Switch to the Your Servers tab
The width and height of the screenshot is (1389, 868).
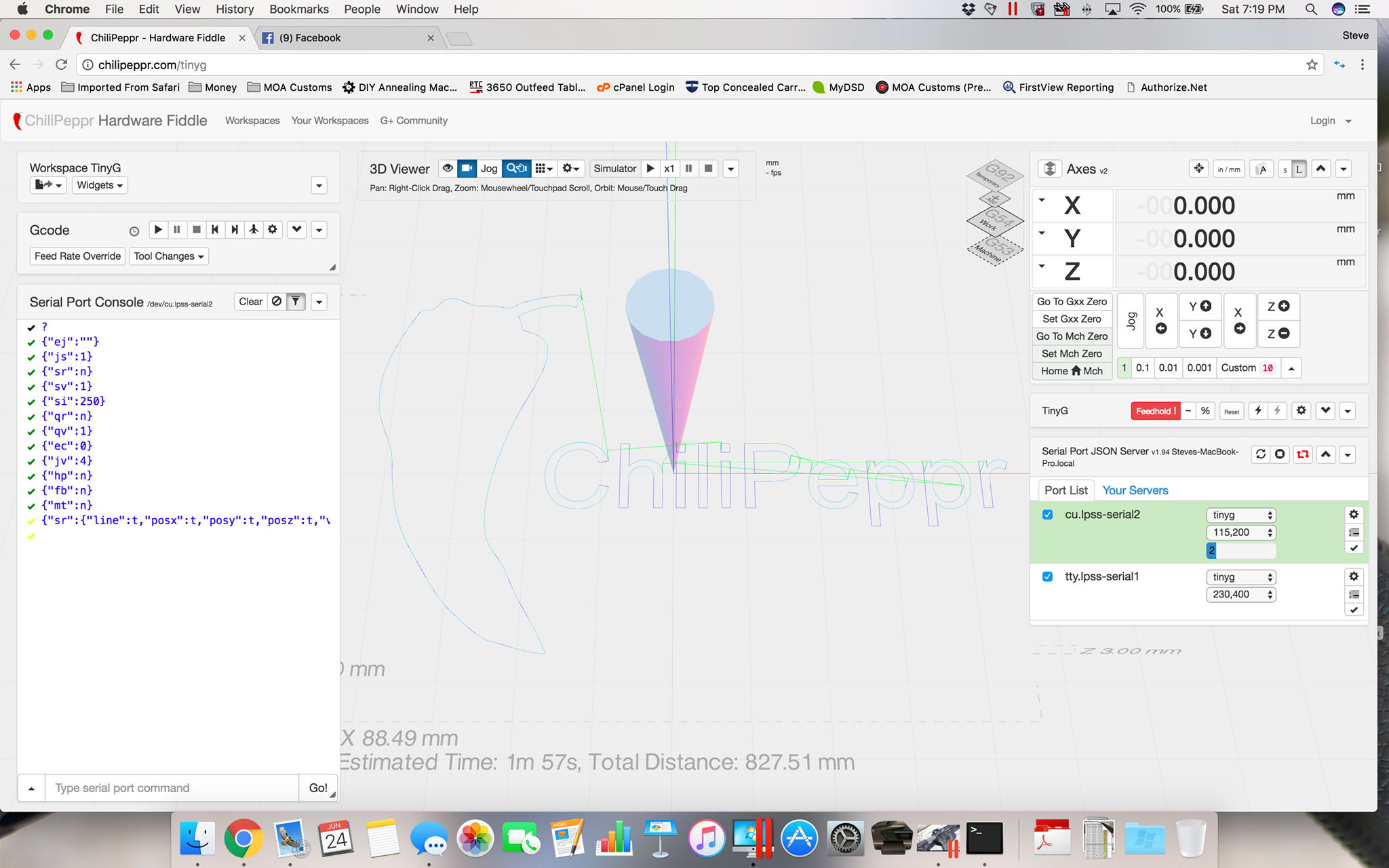pyautogui.click(x=1135, y=490)
